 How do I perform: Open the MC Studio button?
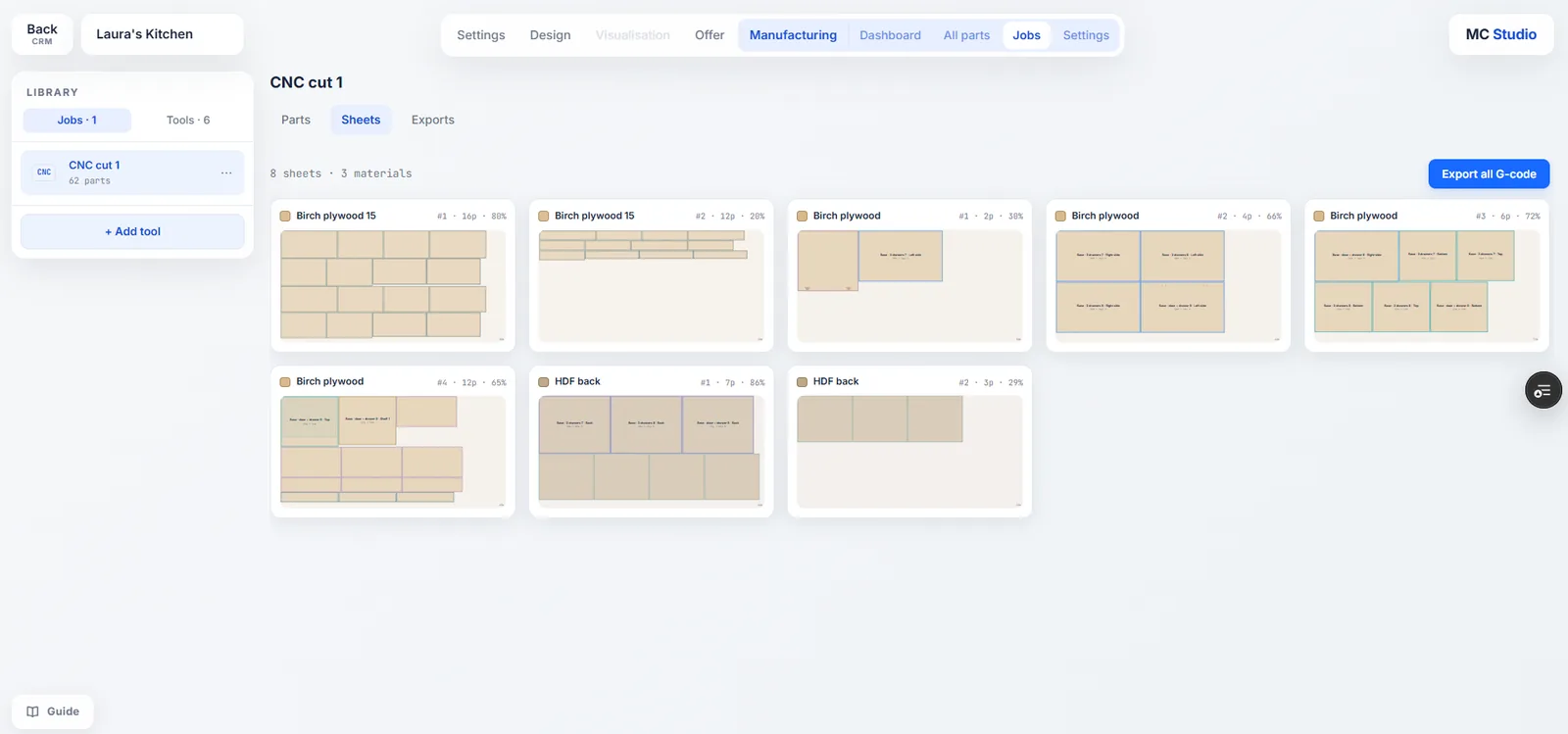[x=1501, y=34]
